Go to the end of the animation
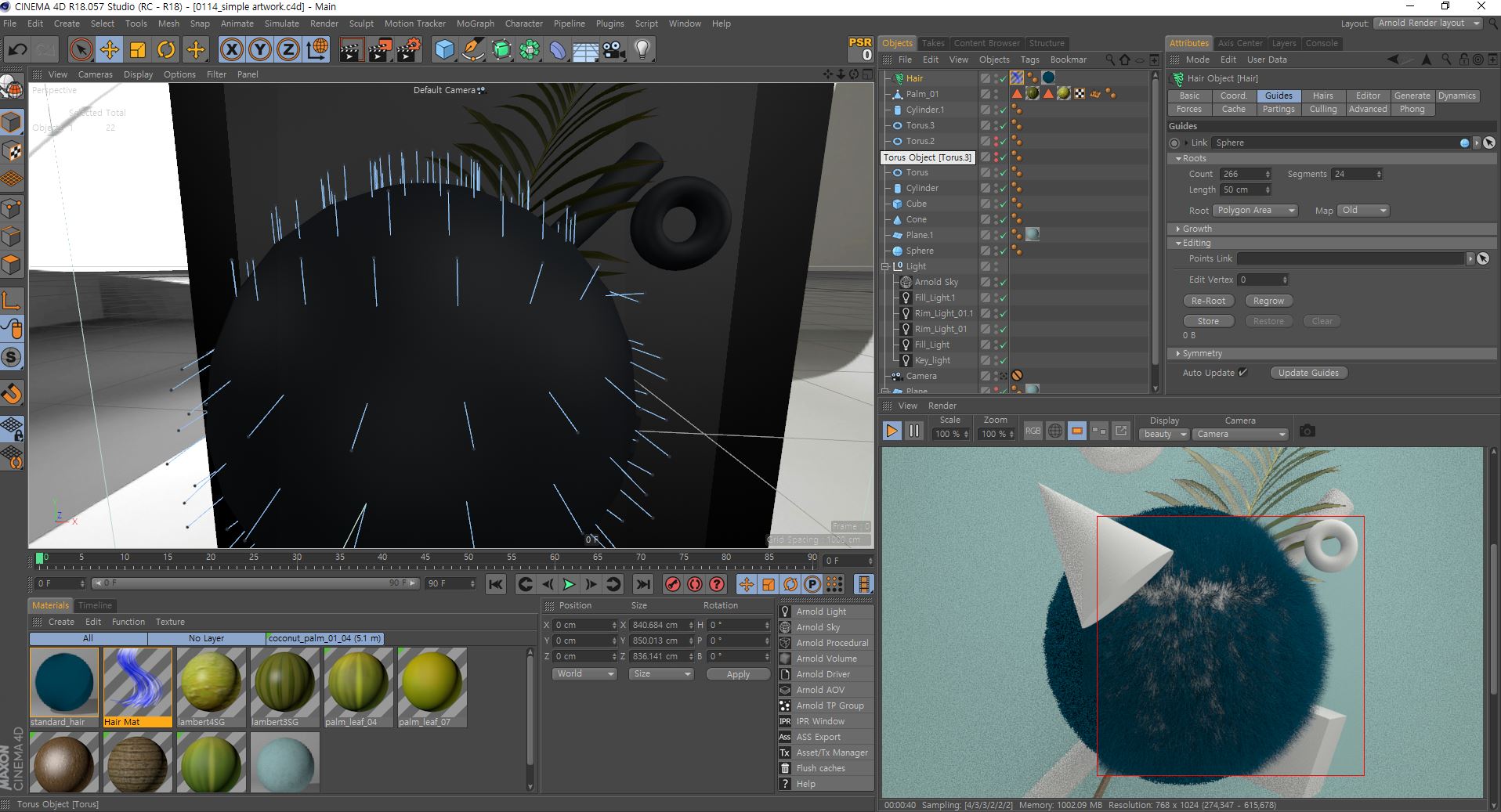The image size is (1501, 812). click(642, 584)
